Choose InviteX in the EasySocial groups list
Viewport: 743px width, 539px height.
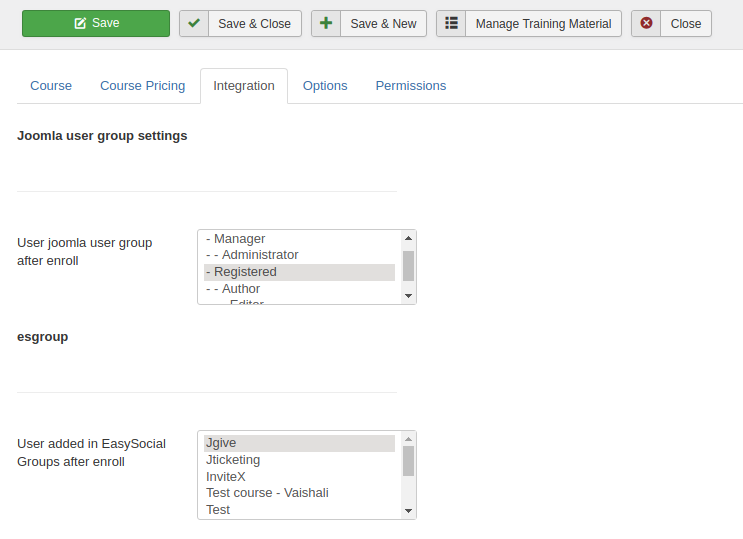point(226,477)
